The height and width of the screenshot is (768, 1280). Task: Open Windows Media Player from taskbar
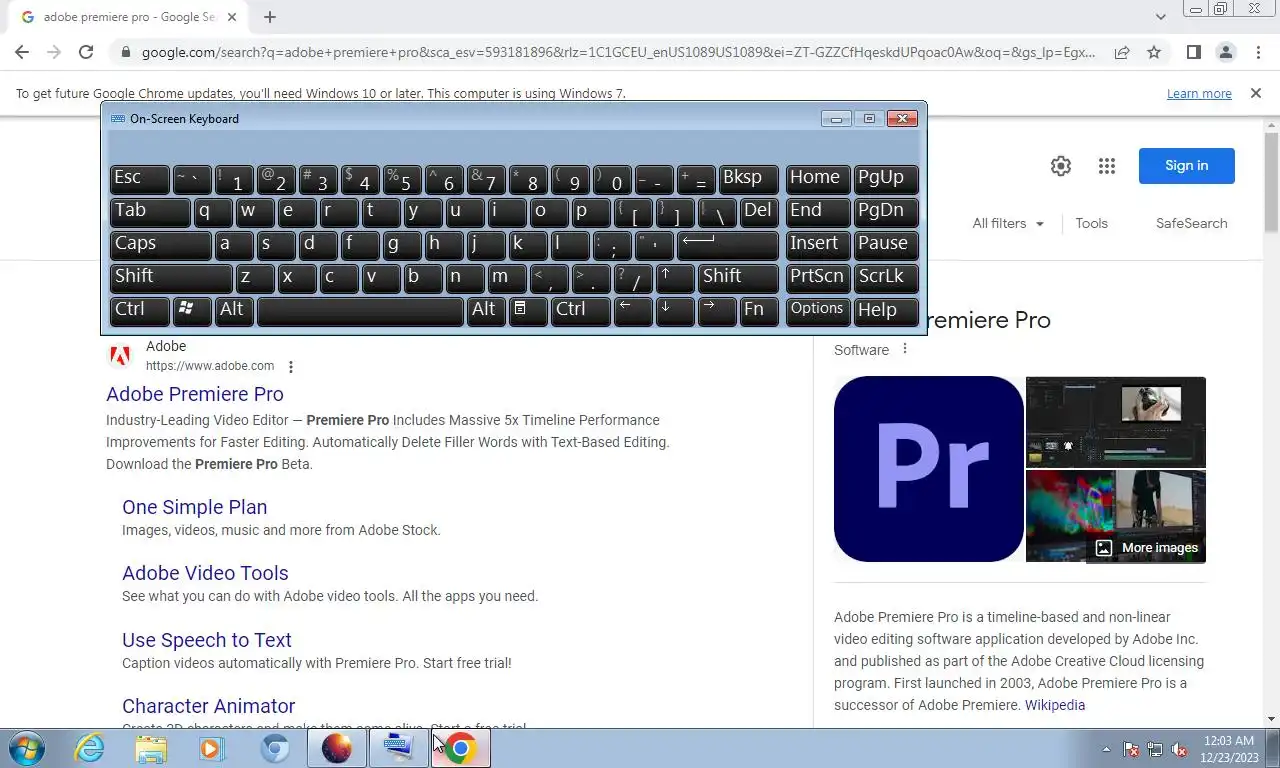(x=212, y=748)
